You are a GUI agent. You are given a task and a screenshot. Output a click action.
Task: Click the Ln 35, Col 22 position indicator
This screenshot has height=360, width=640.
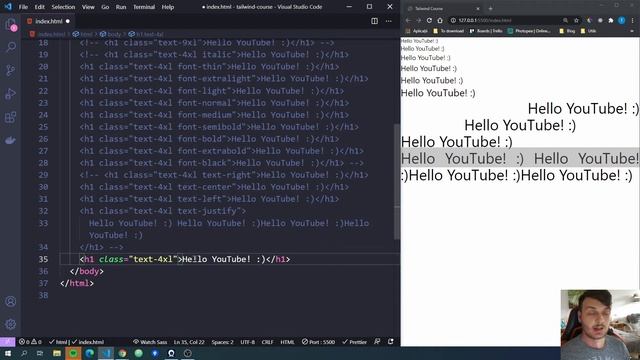(189, 342)
